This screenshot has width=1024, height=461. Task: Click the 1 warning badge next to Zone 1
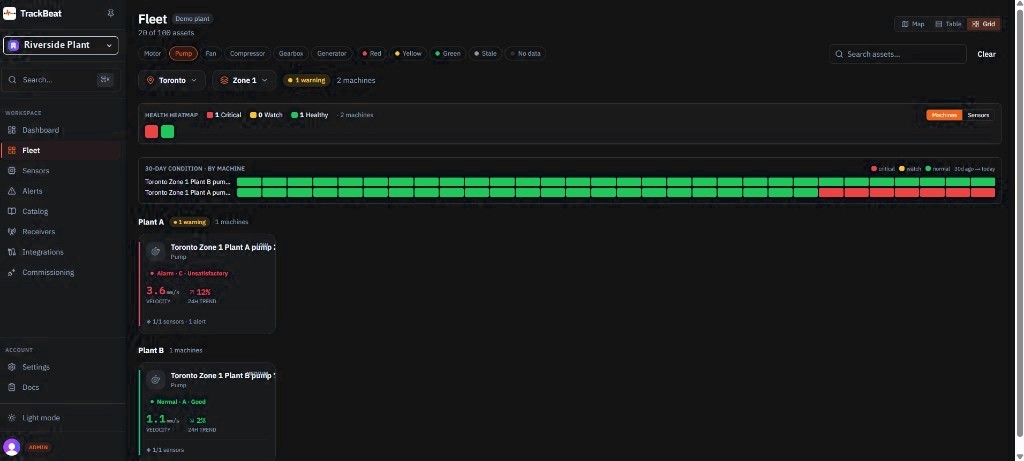[306, 80]
